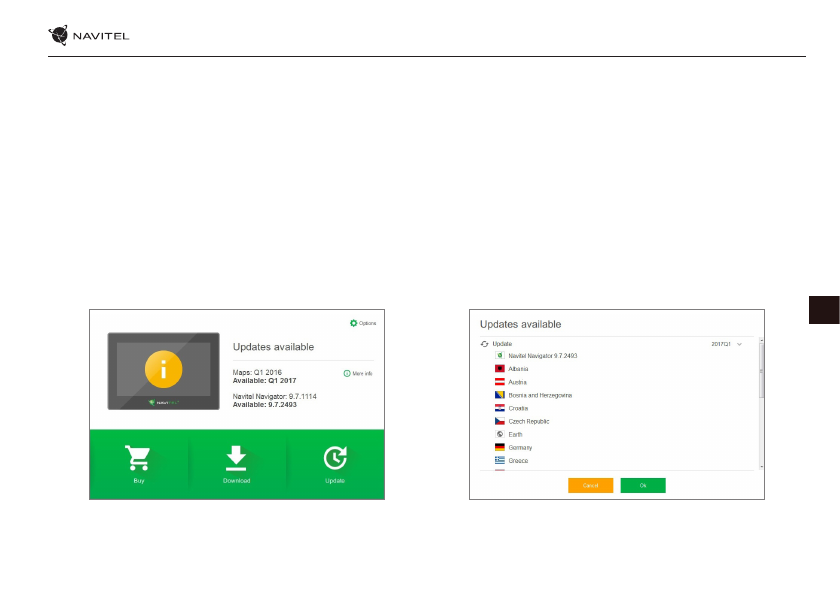
Task: Choose Germany from the updates list
Action: 520,447
